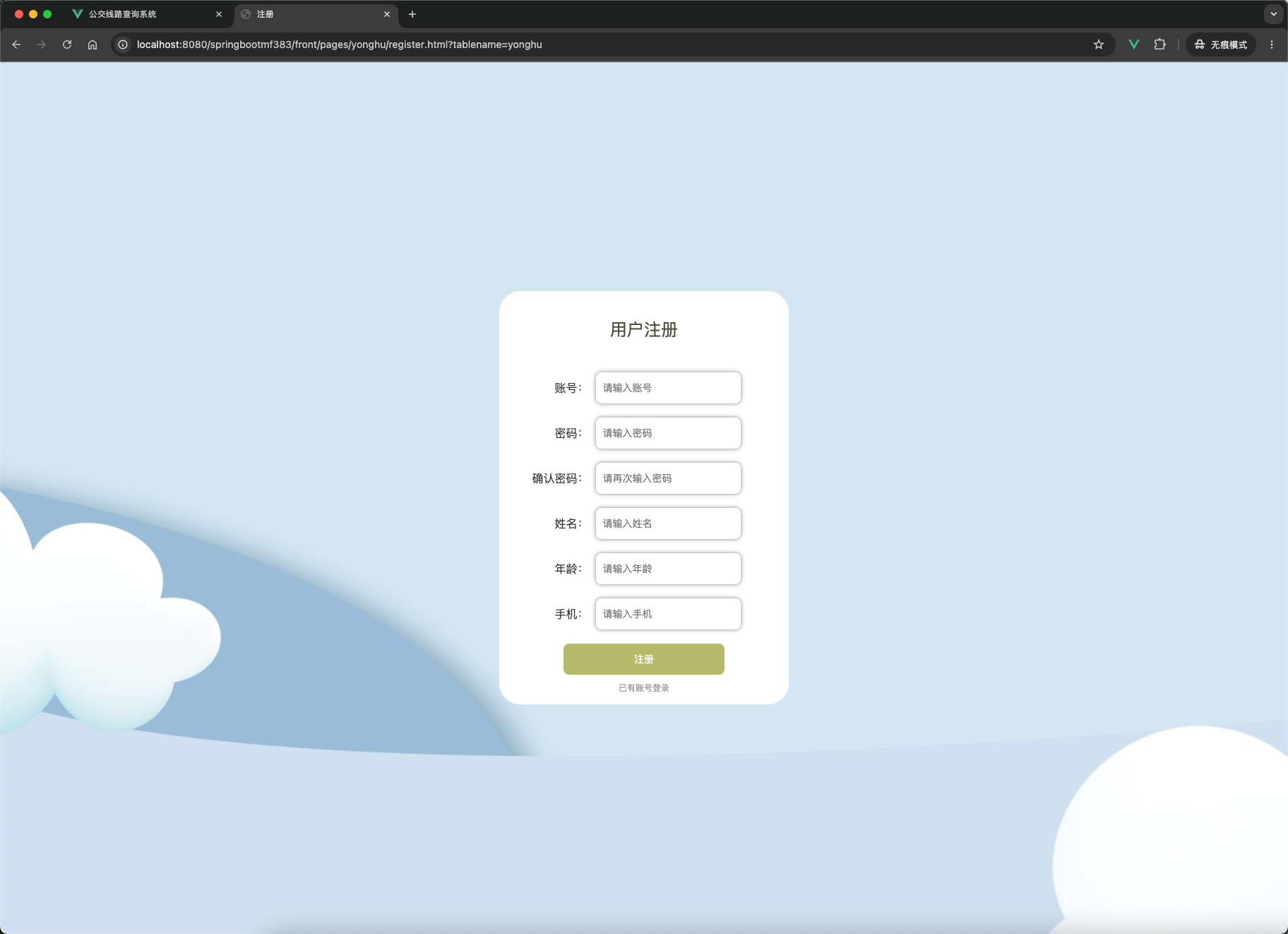Open the extensions puzzle icon
Viewport: 1288px width, 934px height.
1159,45
